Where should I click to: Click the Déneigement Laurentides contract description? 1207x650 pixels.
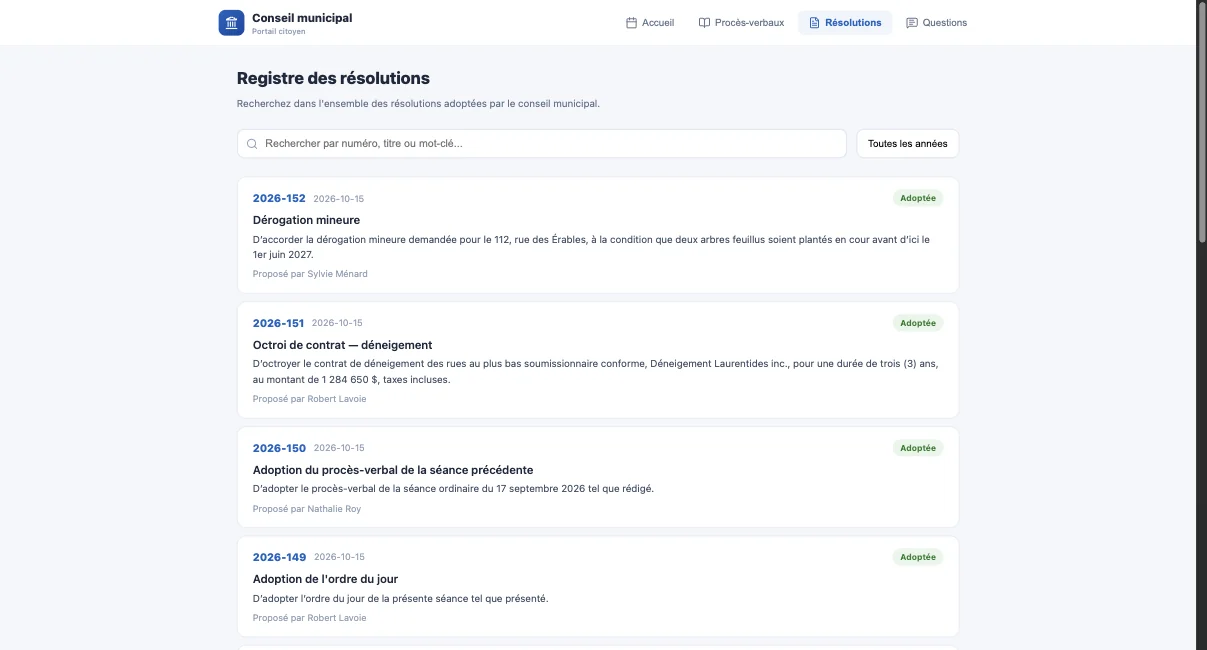point(595,372)
